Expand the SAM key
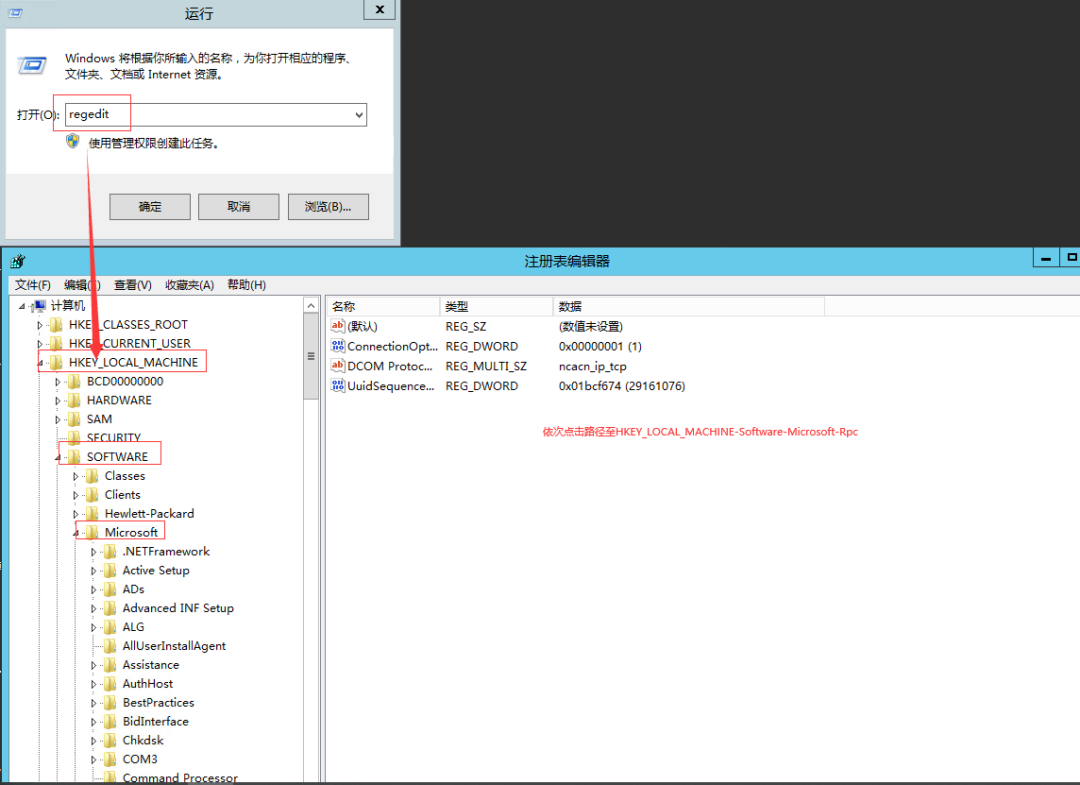1080x785 pixels. [58, 419]
